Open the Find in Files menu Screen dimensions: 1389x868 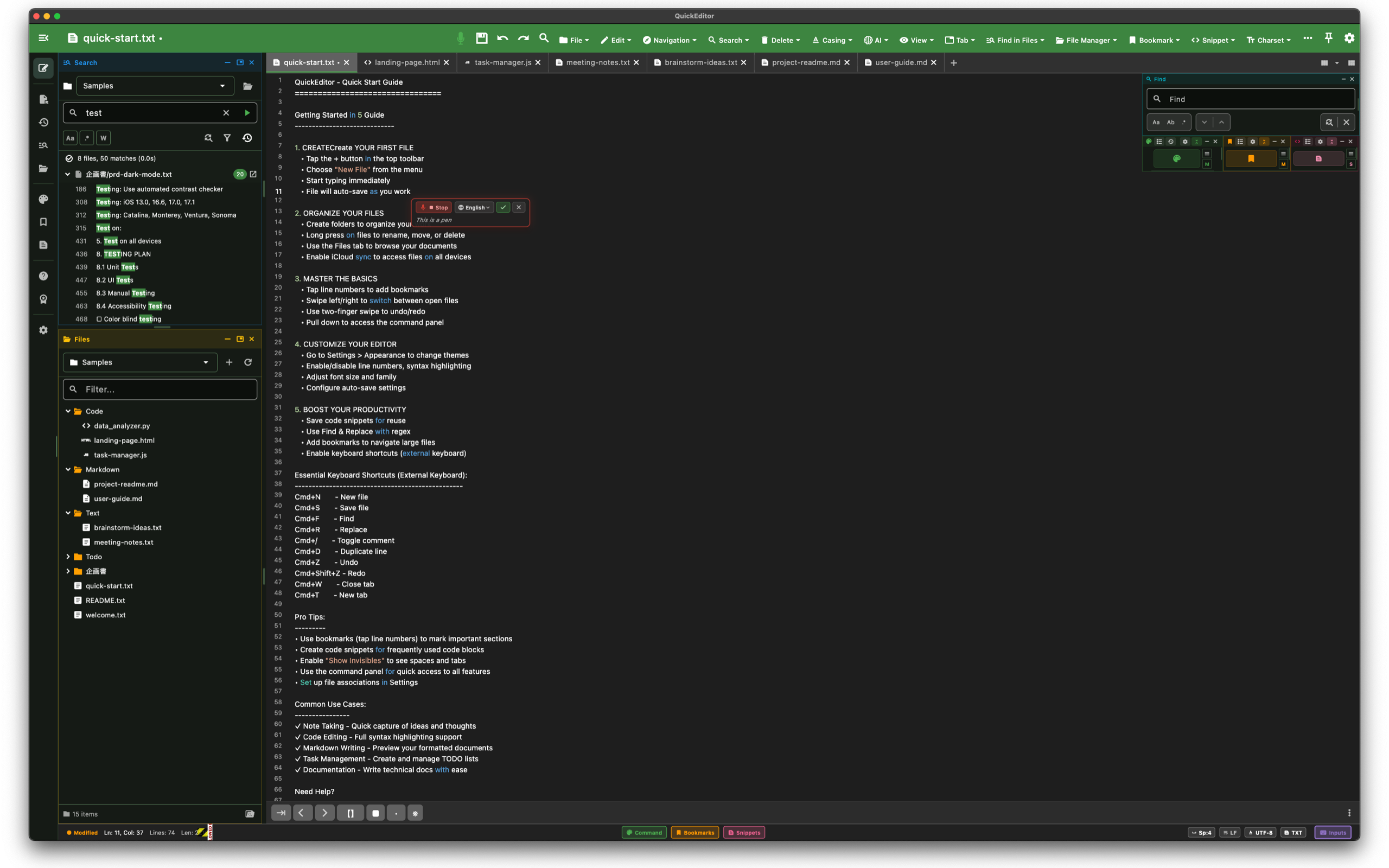pyautogui.click(x=1015, y=40)
